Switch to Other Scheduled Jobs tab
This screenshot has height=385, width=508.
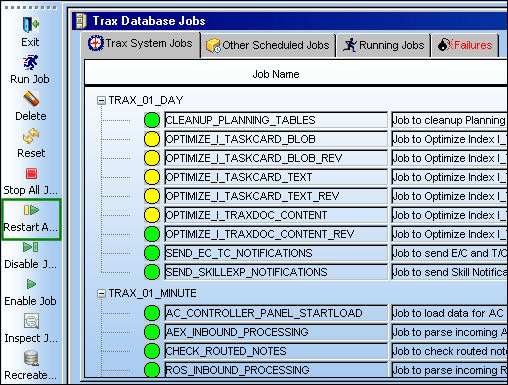(268, 45)
